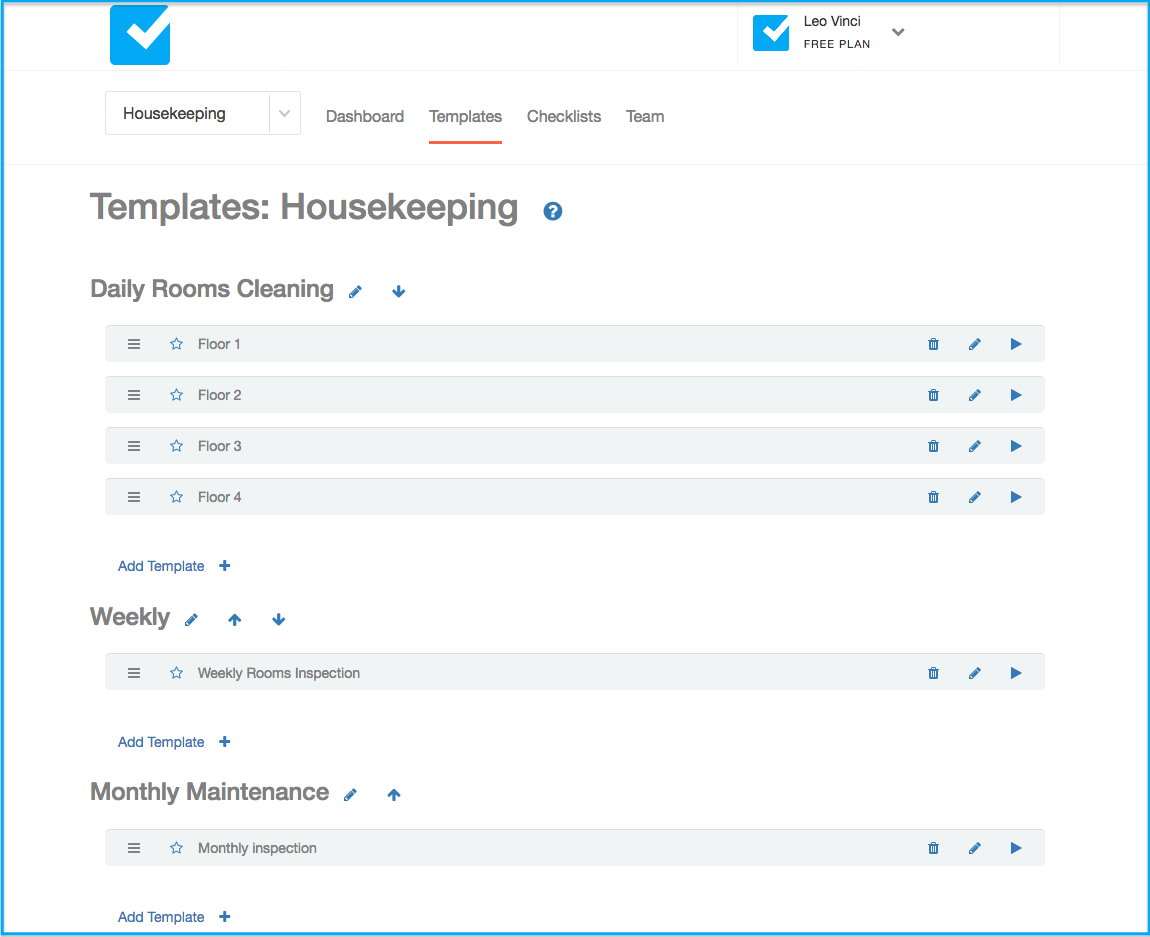Delete the Floor 1 template

(933, 344)
